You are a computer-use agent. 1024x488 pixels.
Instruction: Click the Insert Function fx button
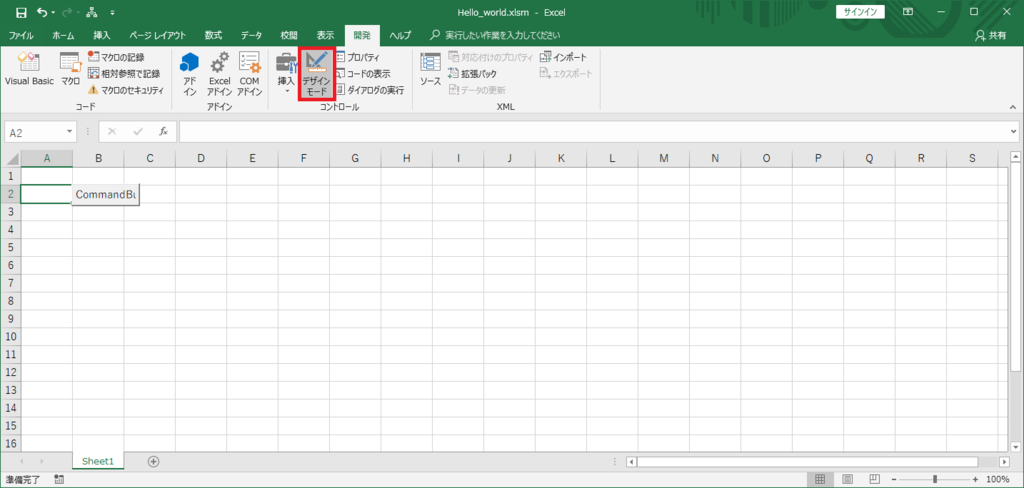click(x=164, y=131)
